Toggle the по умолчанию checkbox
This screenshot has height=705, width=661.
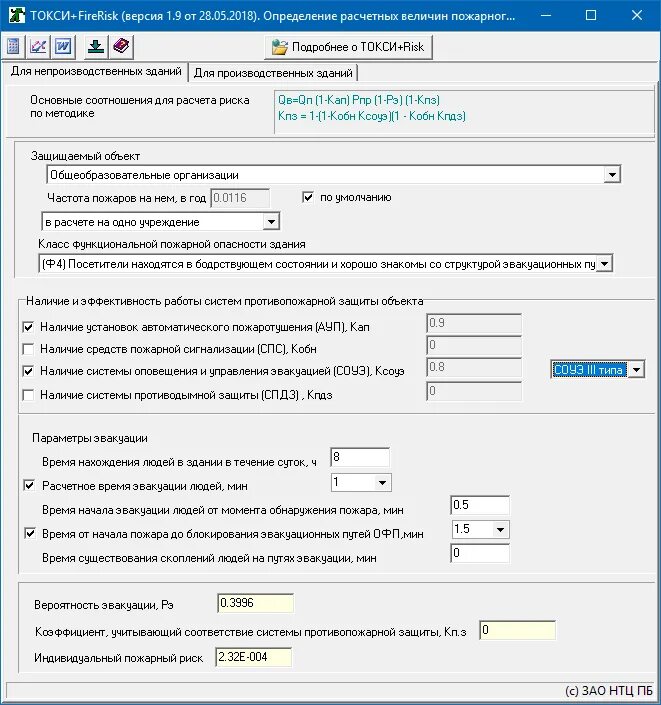[x=308, y=197]
